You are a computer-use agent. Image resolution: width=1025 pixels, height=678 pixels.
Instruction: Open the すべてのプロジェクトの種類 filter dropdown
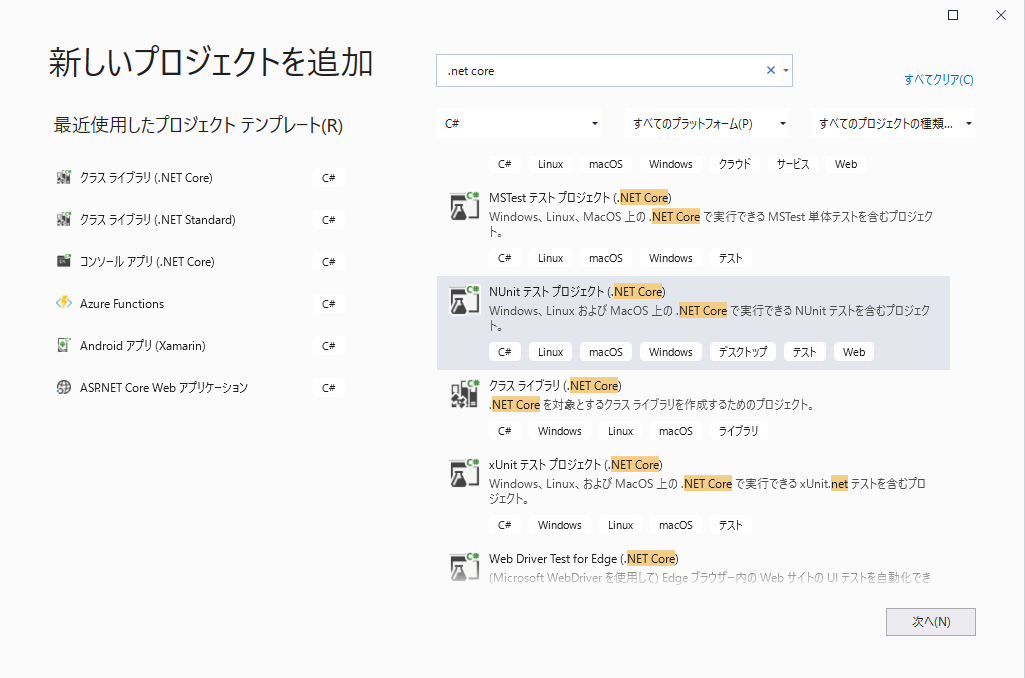pos(892,124)
